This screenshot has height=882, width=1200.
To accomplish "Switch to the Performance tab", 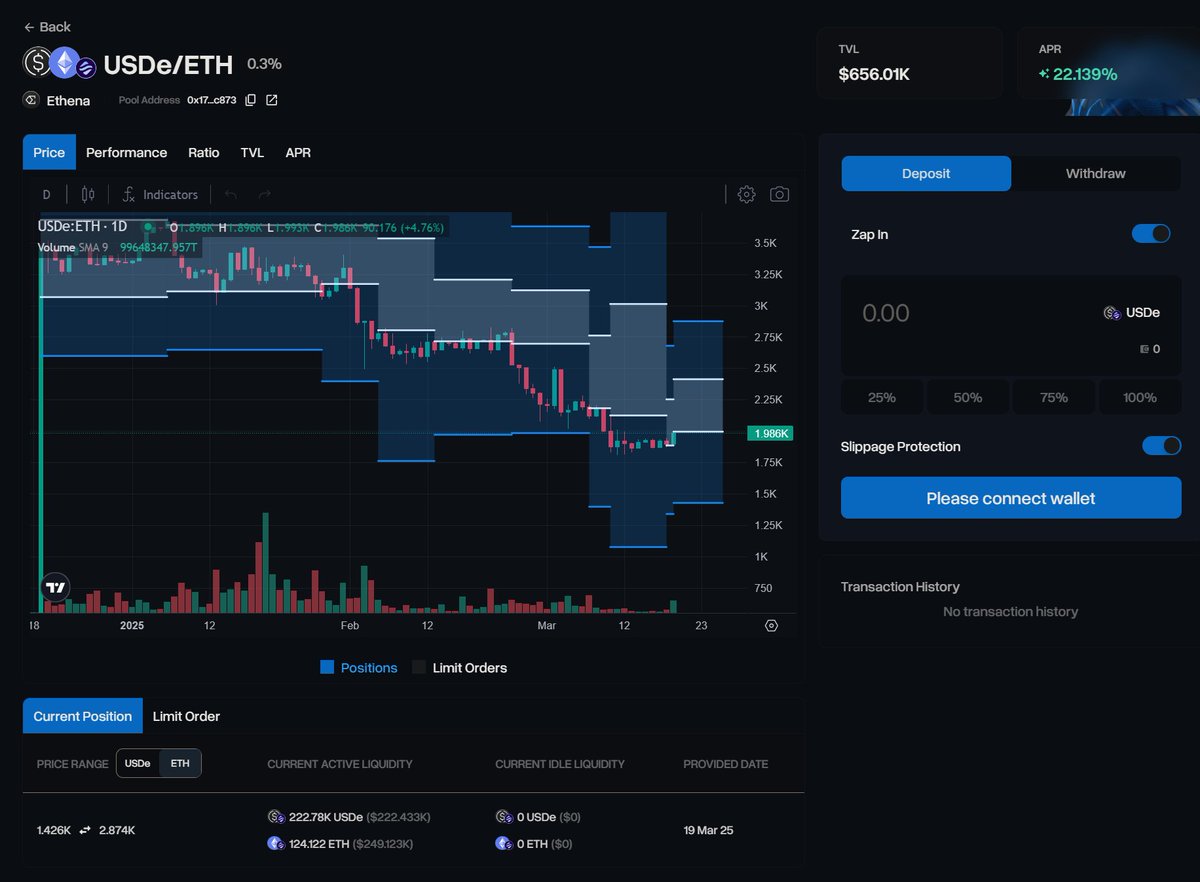I will (126, 153).
